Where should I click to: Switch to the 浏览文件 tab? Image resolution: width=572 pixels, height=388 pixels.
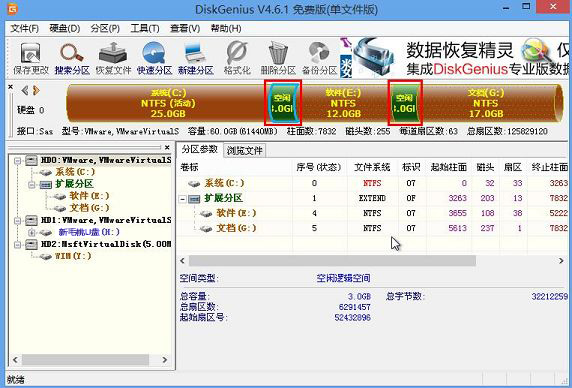(244, 150)
